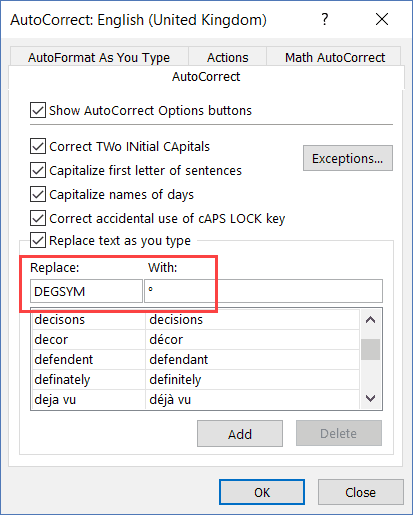Open the Math AutoCorrect tab
Image resolution: width=413 pixels, height=515 pixels.
(335, 57)
